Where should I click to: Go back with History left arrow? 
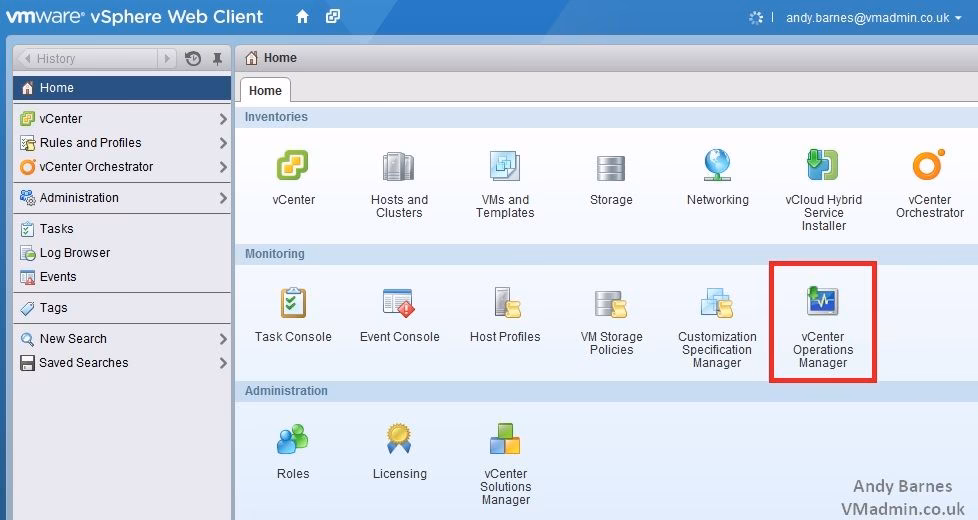27,59
